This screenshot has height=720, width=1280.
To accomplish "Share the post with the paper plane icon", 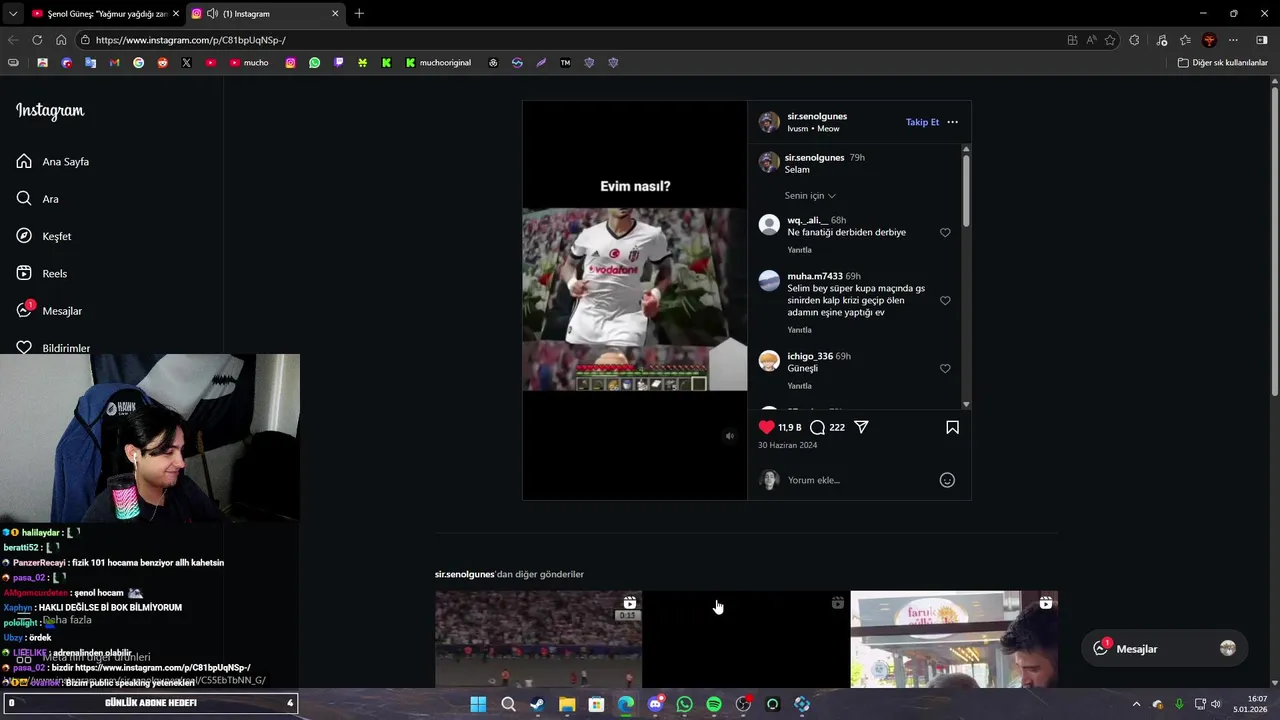I will (861, 427).
